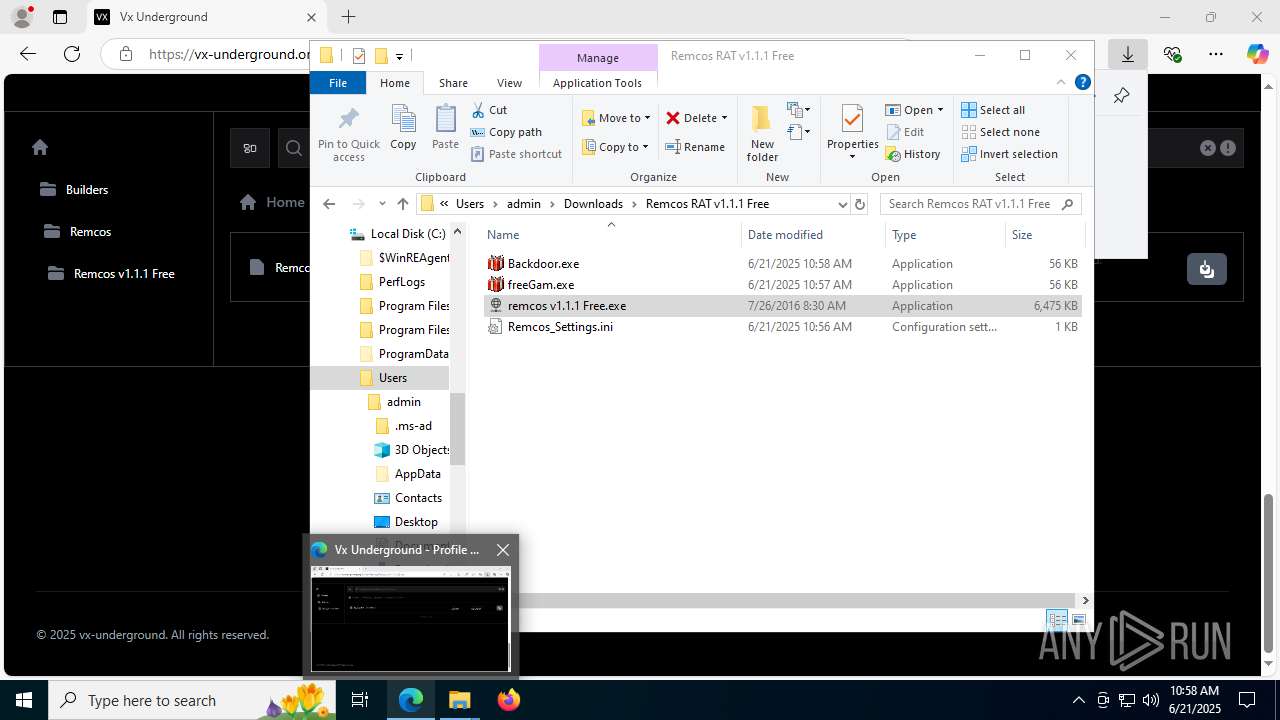Open Firefox from taskbar
This screenshot has height=720, width=1280.
point(509,700)
